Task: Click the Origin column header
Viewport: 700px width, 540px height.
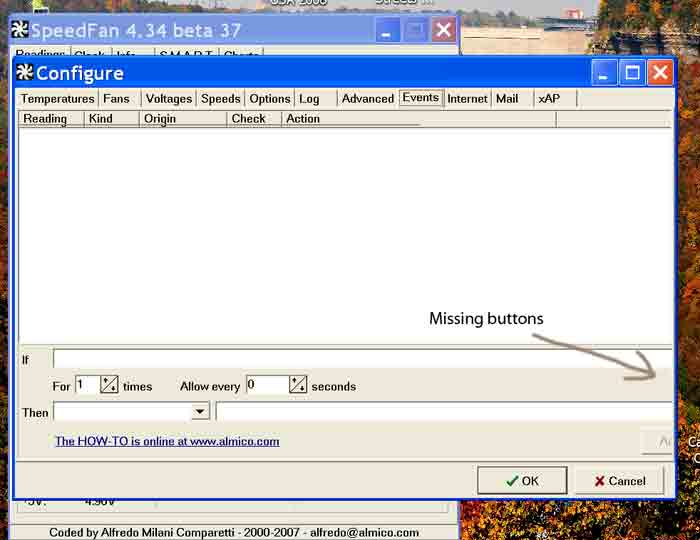Action: [183, 119]
